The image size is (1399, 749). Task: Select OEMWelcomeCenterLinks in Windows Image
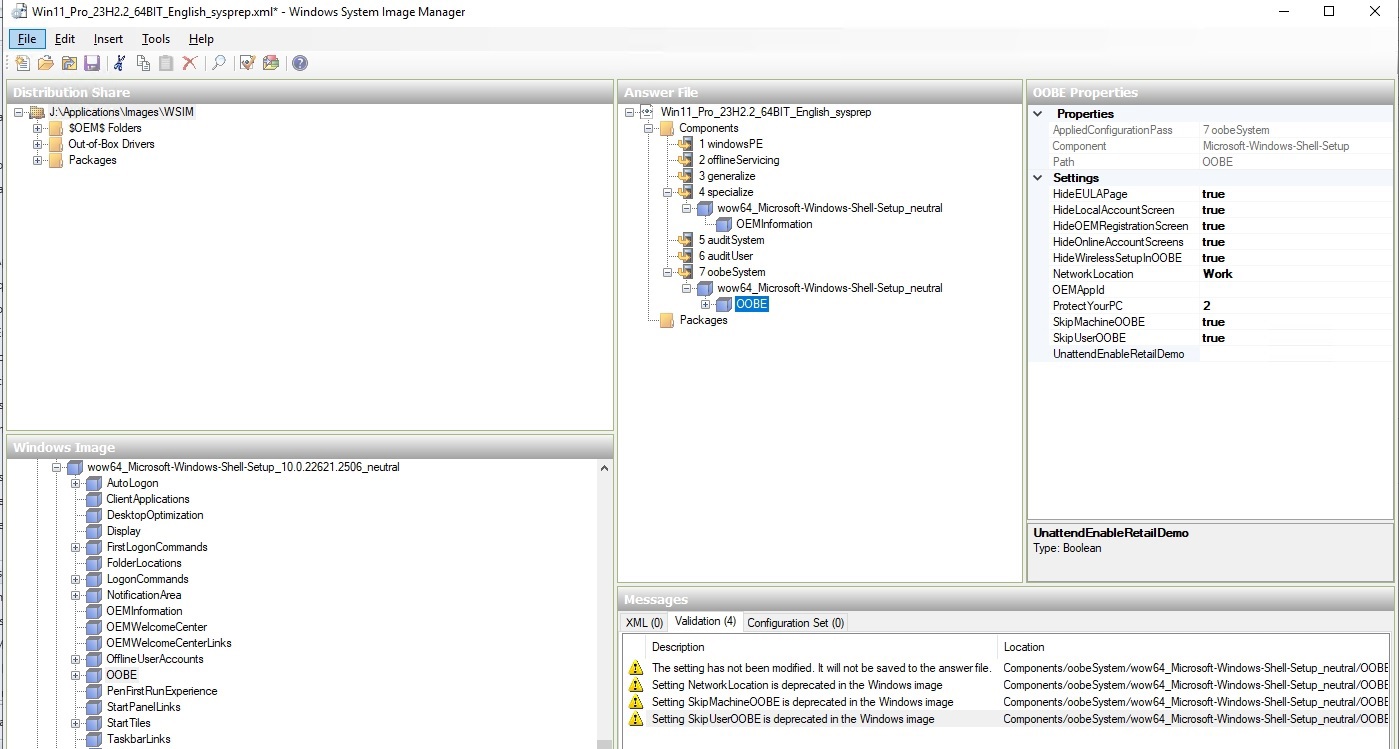[169, 643]
